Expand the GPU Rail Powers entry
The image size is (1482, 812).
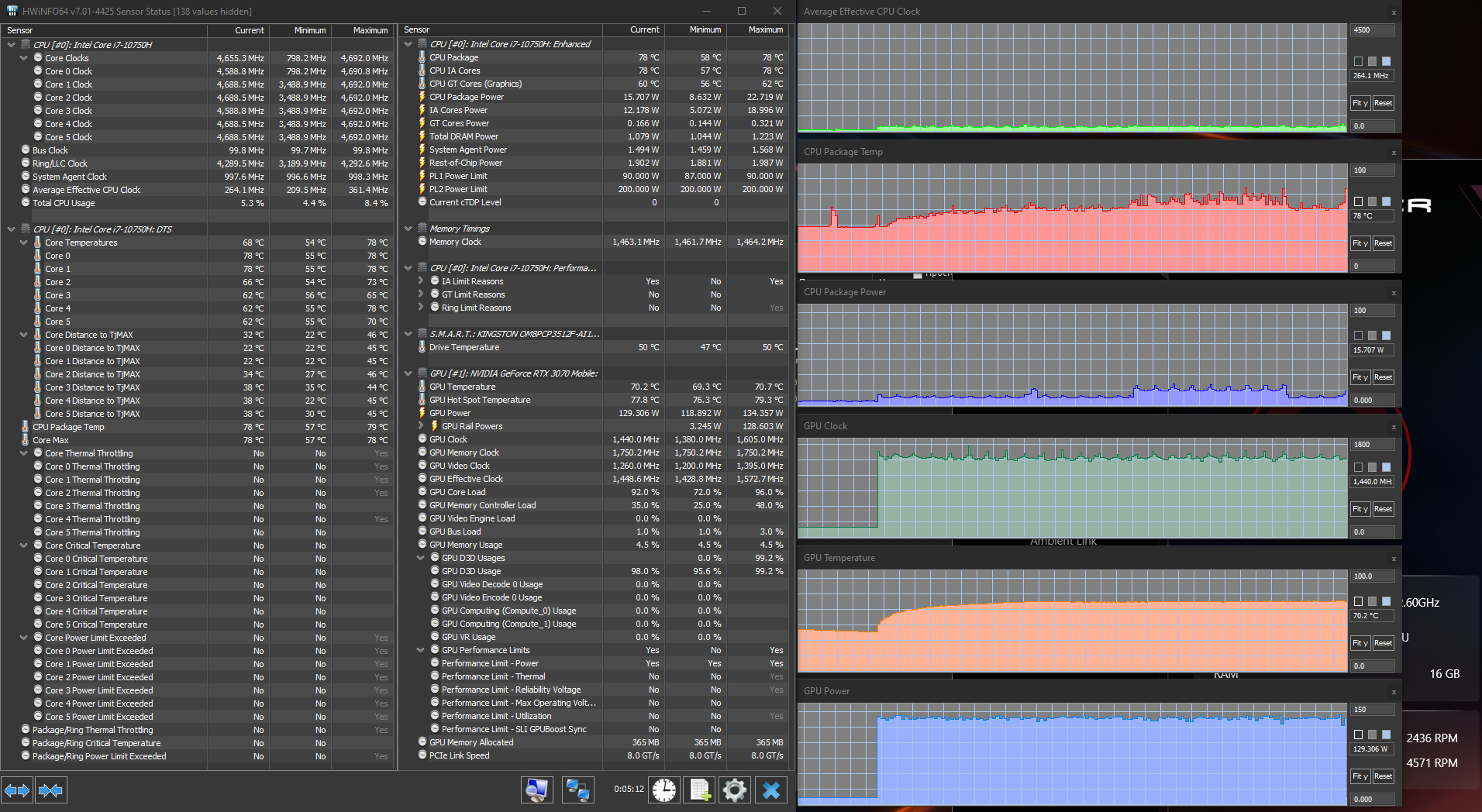click(x=421, y=426)
